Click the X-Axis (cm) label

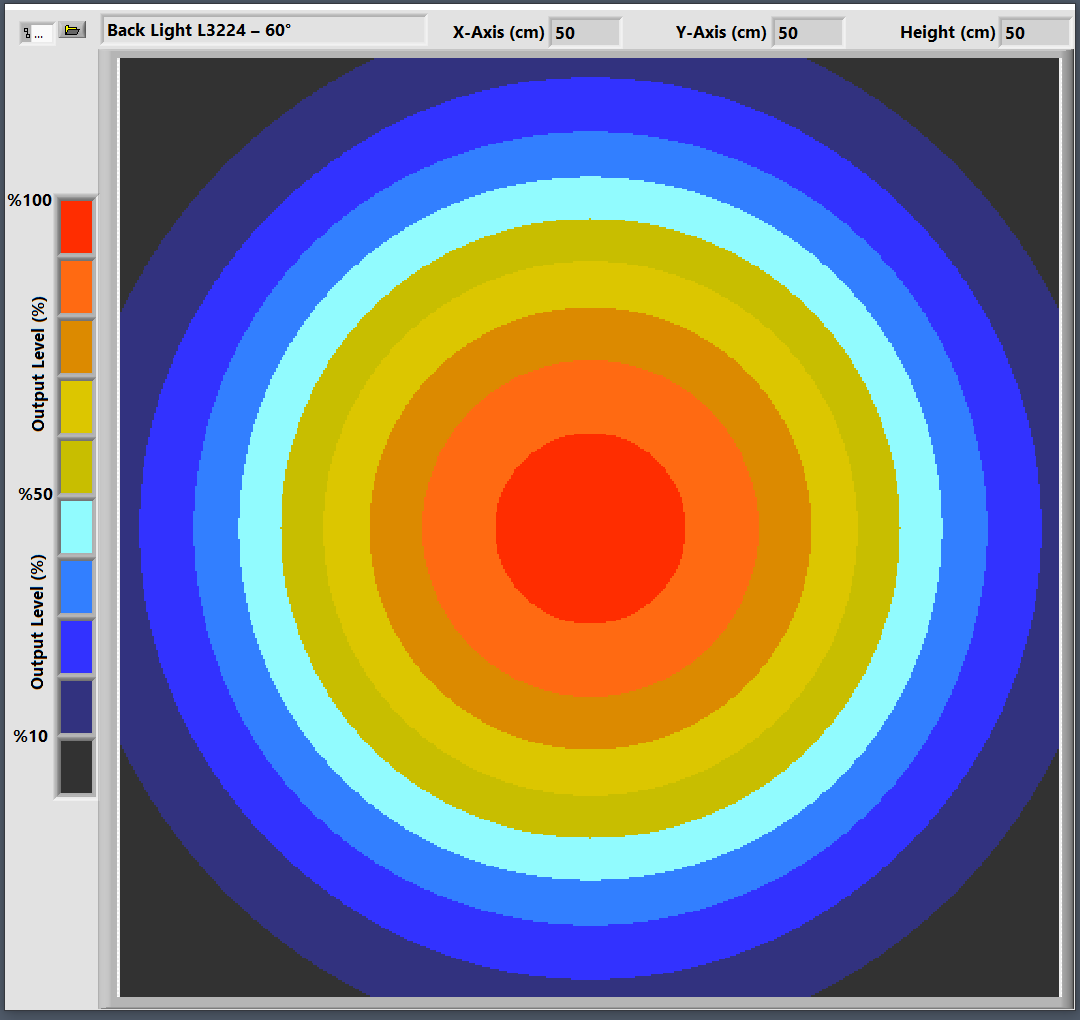pos(498,32)
